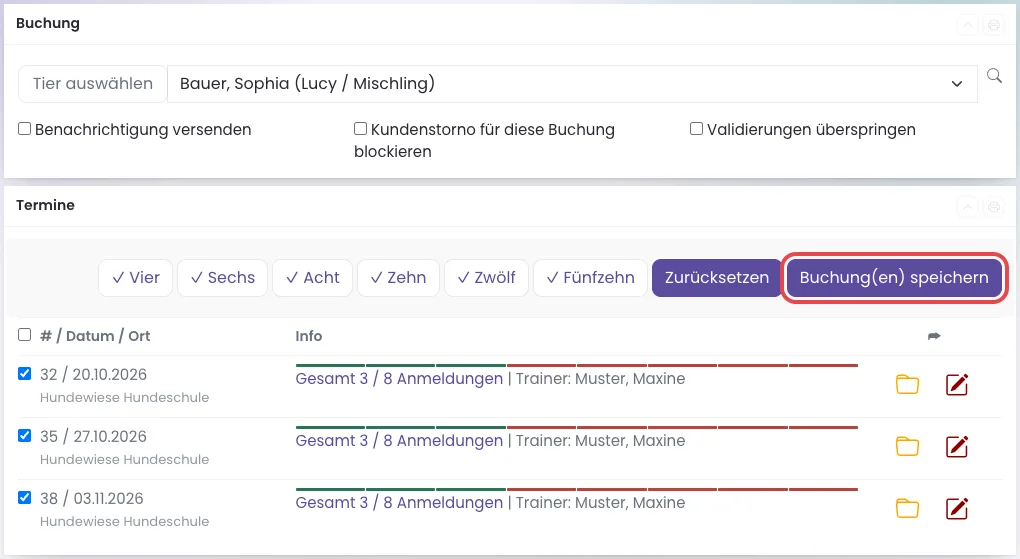Edit appointment 35 / 27.10.2026 via pencil icon
Screen dimensions: 1020x559
957,446
